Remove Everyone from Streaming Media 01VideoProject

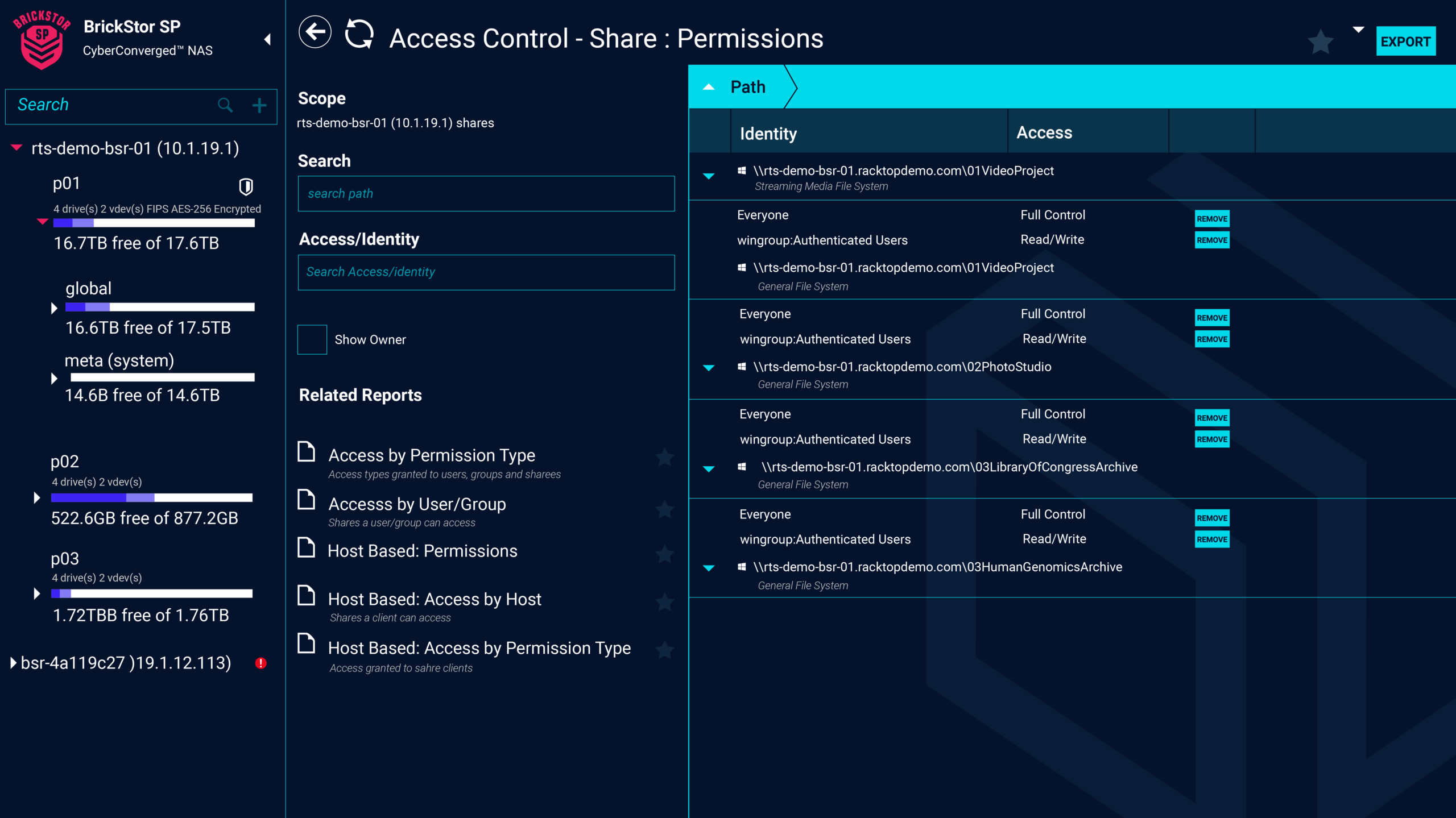click(x=1212, y=219)
